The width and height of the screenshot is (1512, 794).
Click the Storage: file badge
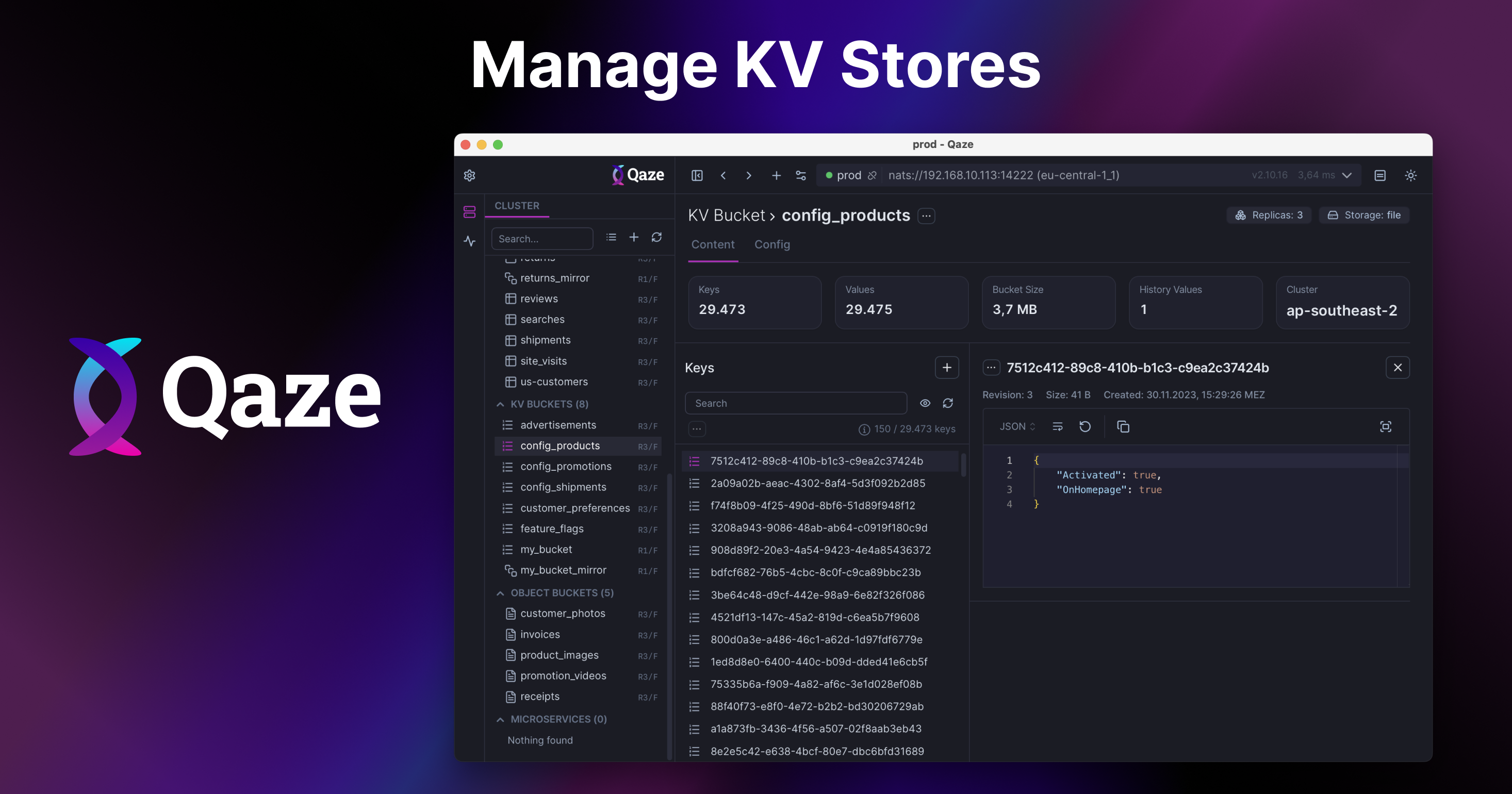click(x=1364, y=216)
